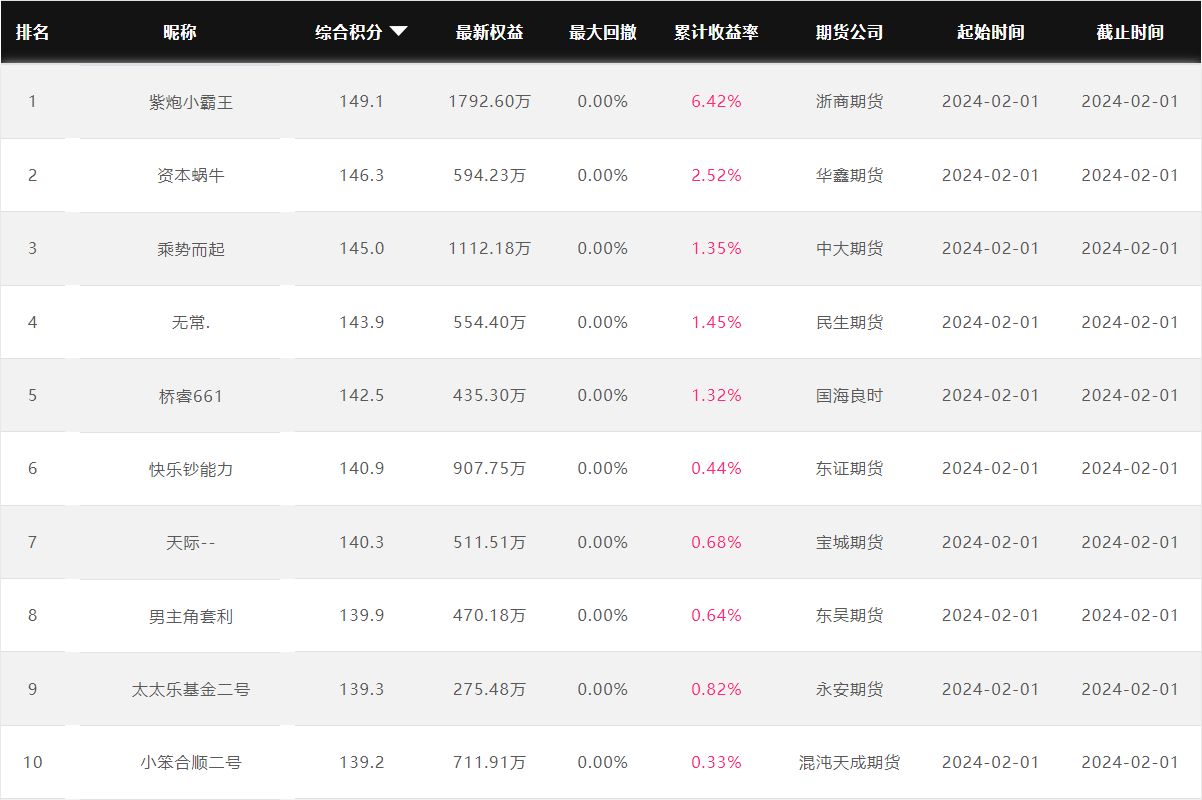Screen dimensions: 1202x800
Task: Click the 排名 column header
Action: point(32,32)
